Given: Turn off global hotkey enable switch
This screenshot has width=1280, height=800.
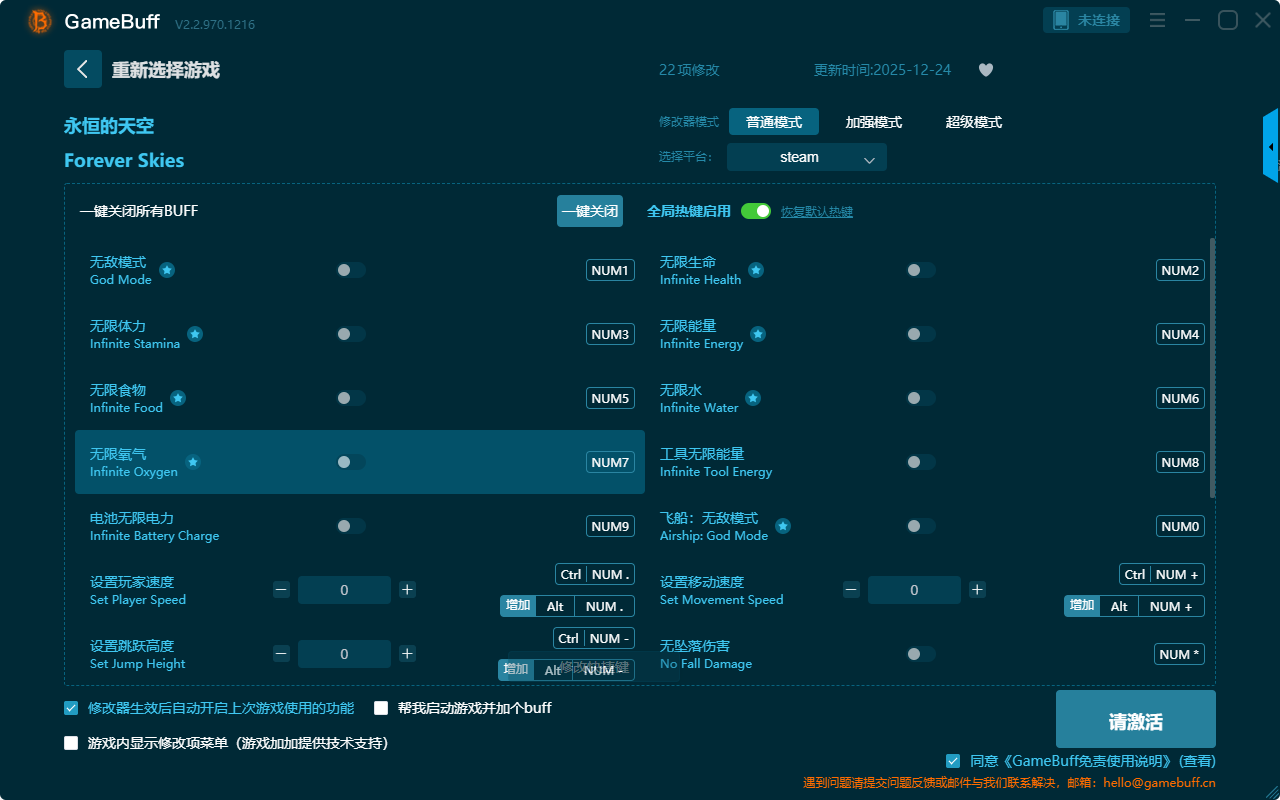Looking at the screenshot, I should point(756,211).
